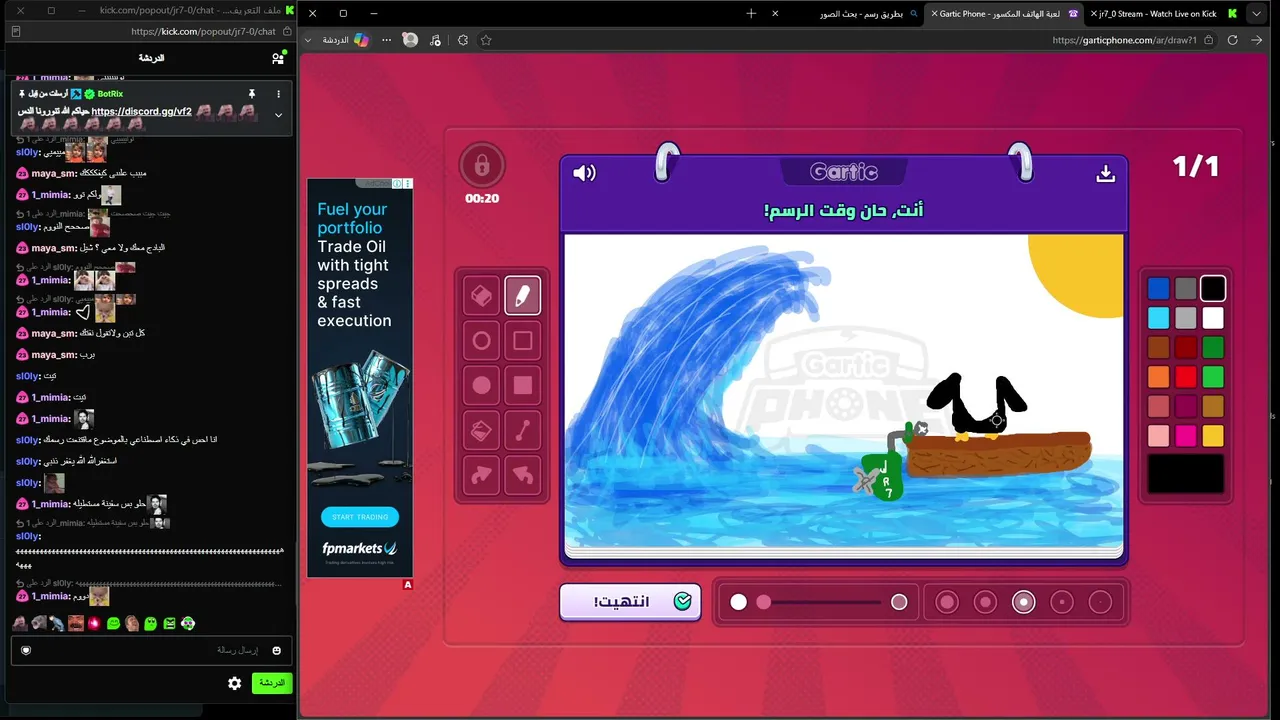Screen dimensions: 1280x720
Task: Click the message input field in chat
Action: click(x=151, y=650)
